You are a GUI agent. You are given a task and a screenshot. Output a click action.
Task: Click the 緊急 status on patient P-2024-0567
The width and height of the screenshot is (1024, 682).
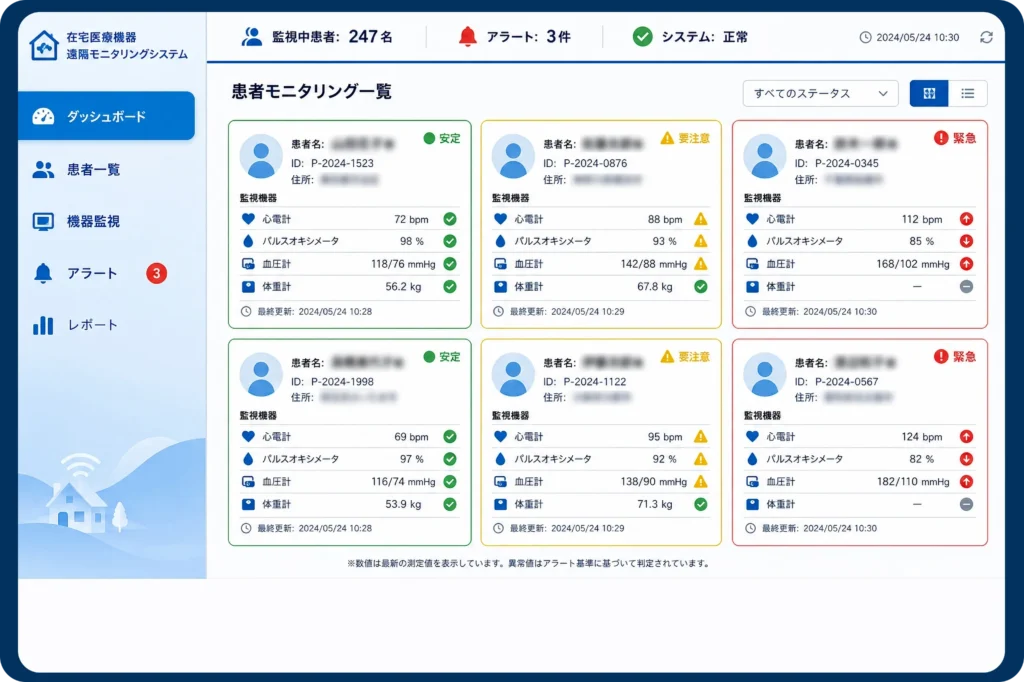(955, 357)
